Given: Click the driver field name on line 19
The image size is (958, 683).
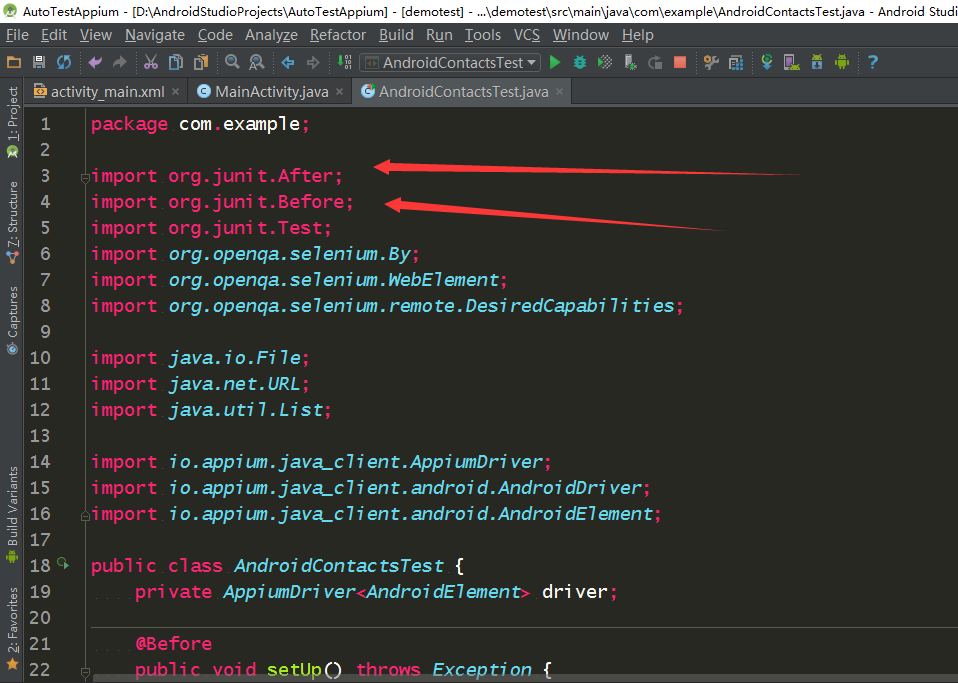Looking at the screenshot, I should [574, 591].
